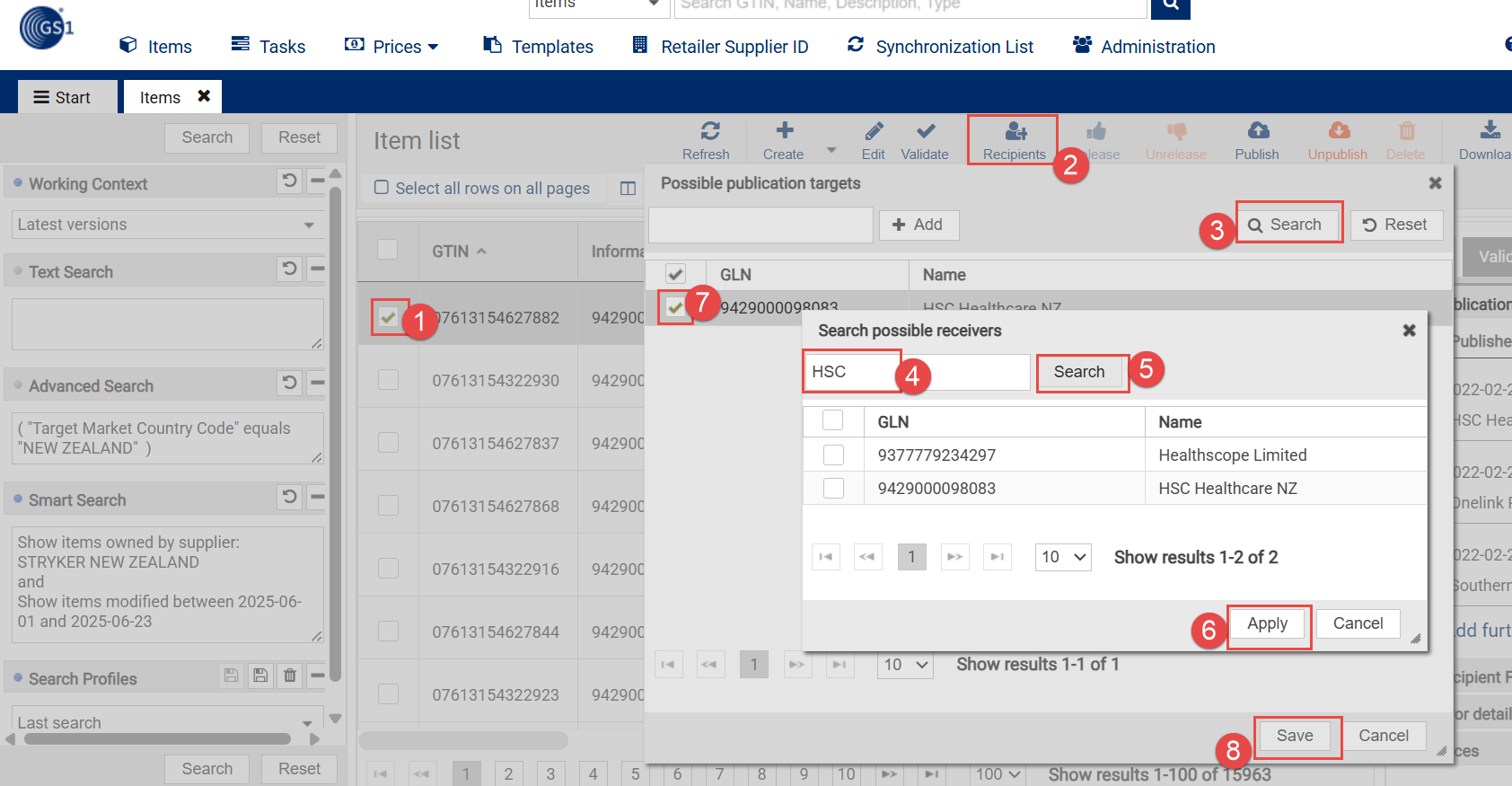Click Add in publication targets dialog
The image size is (1512, 786).
click(919, 225)
